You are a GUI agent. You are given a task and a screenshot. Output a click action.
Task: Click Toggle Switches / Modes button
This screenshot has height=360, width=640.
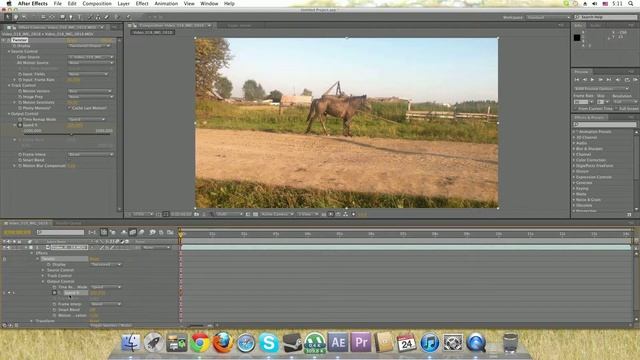point(111,325)
